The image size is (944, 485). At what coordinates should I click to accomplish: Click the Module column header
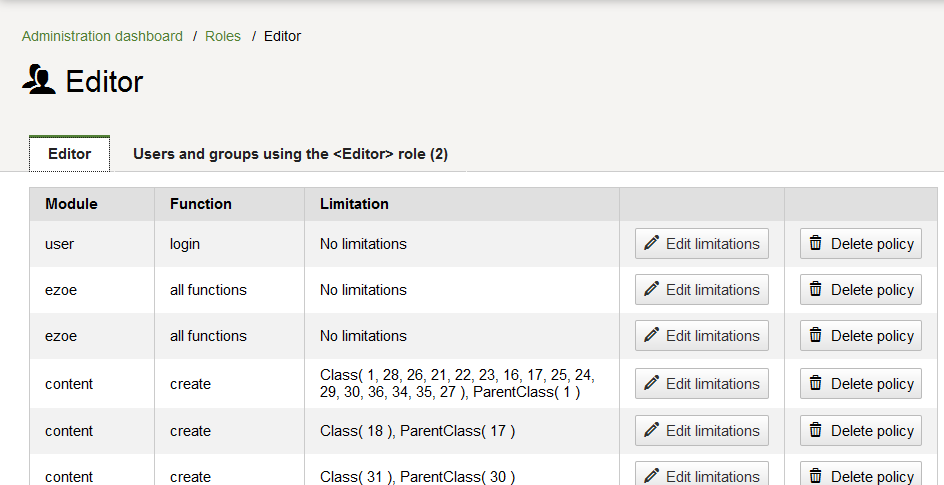pyautogui.click(x=71, y=204)
